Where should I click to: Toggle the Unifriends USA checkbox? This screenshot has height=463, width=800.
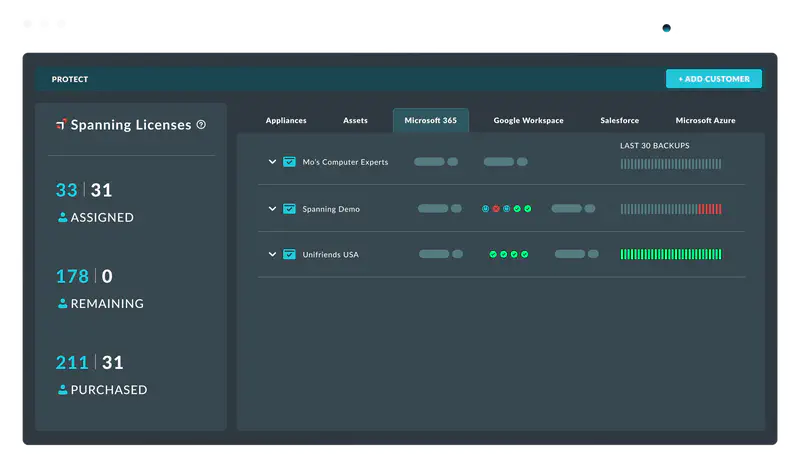click(x=289, y=254)
